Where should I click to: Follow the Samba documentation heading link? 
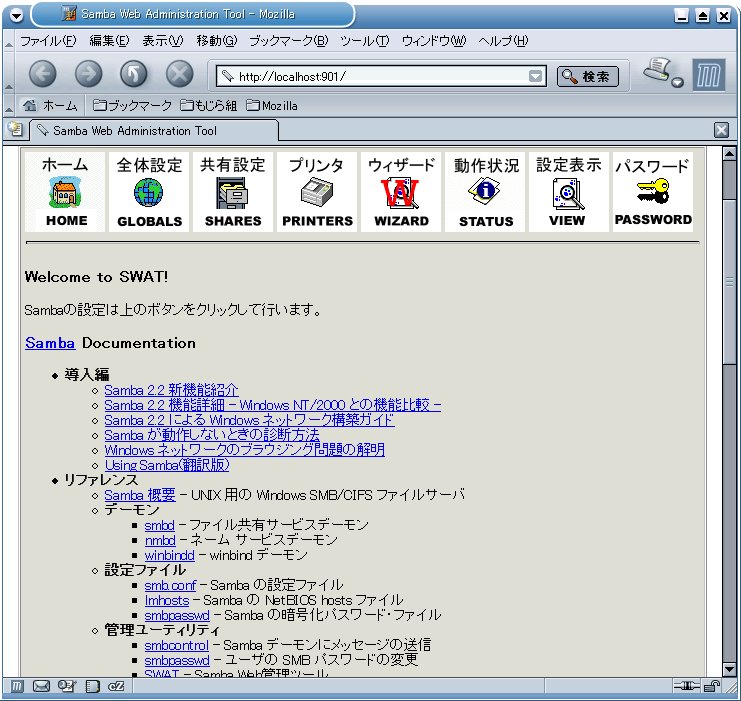[50, 343]
